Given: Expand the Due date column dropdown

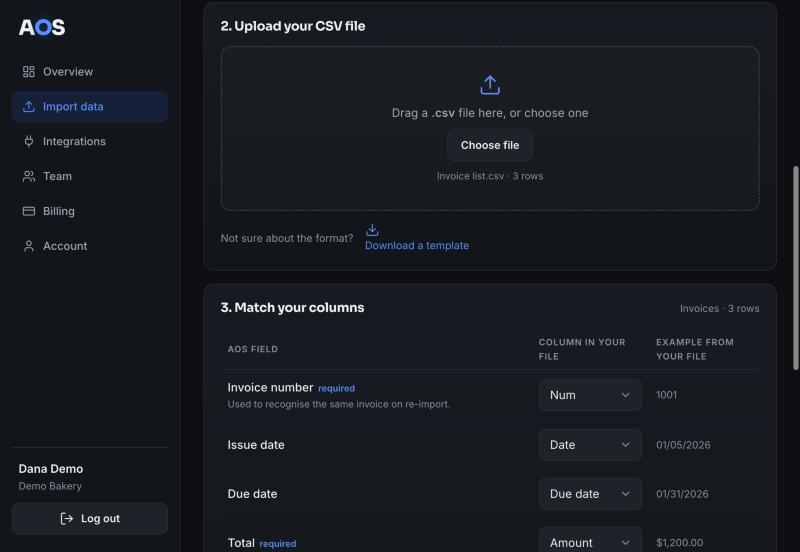Looking at the screenshot, I should (590, 494).
